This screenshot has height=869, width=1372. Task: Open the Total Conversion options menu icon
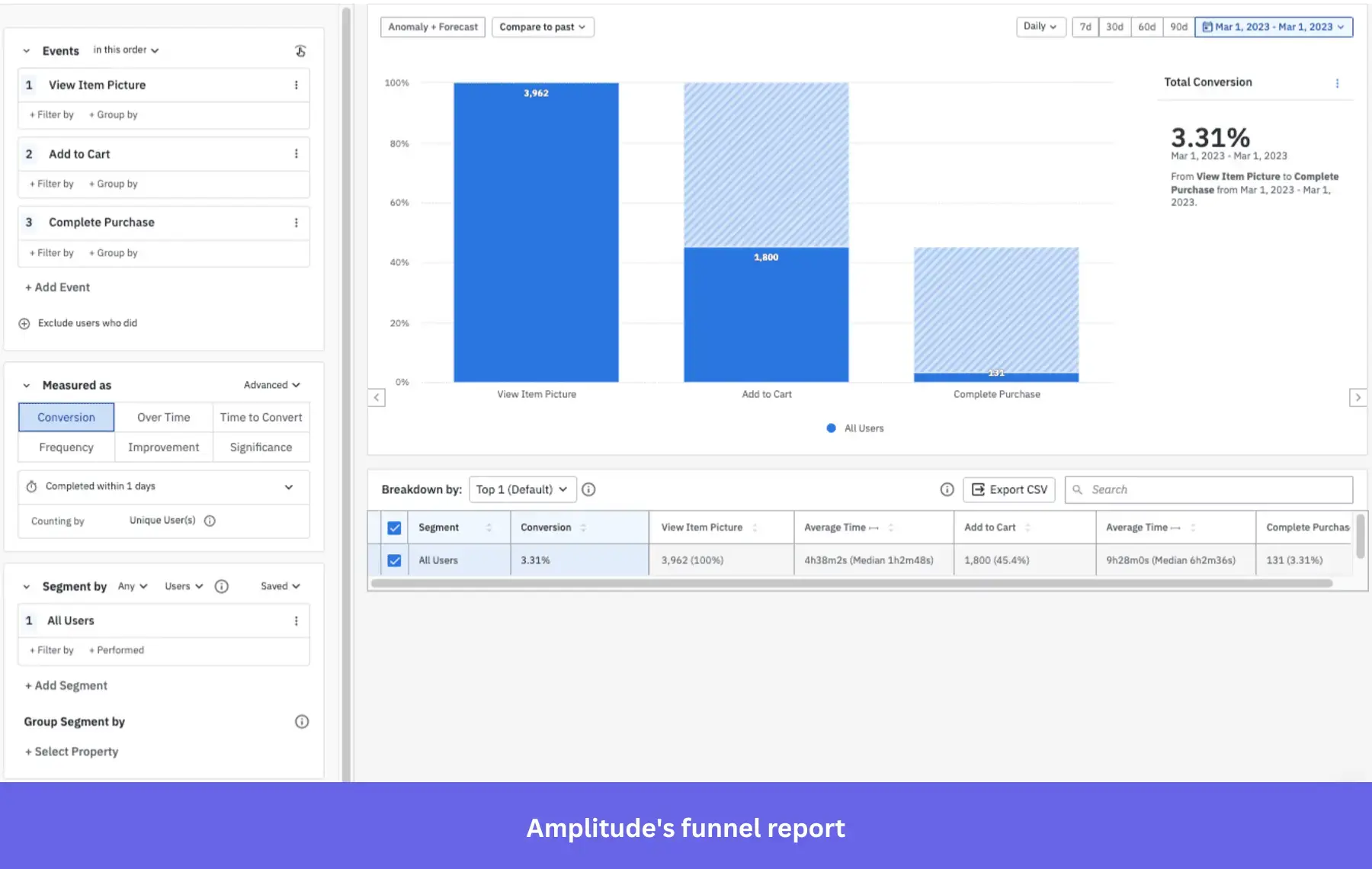[1338, 84]
